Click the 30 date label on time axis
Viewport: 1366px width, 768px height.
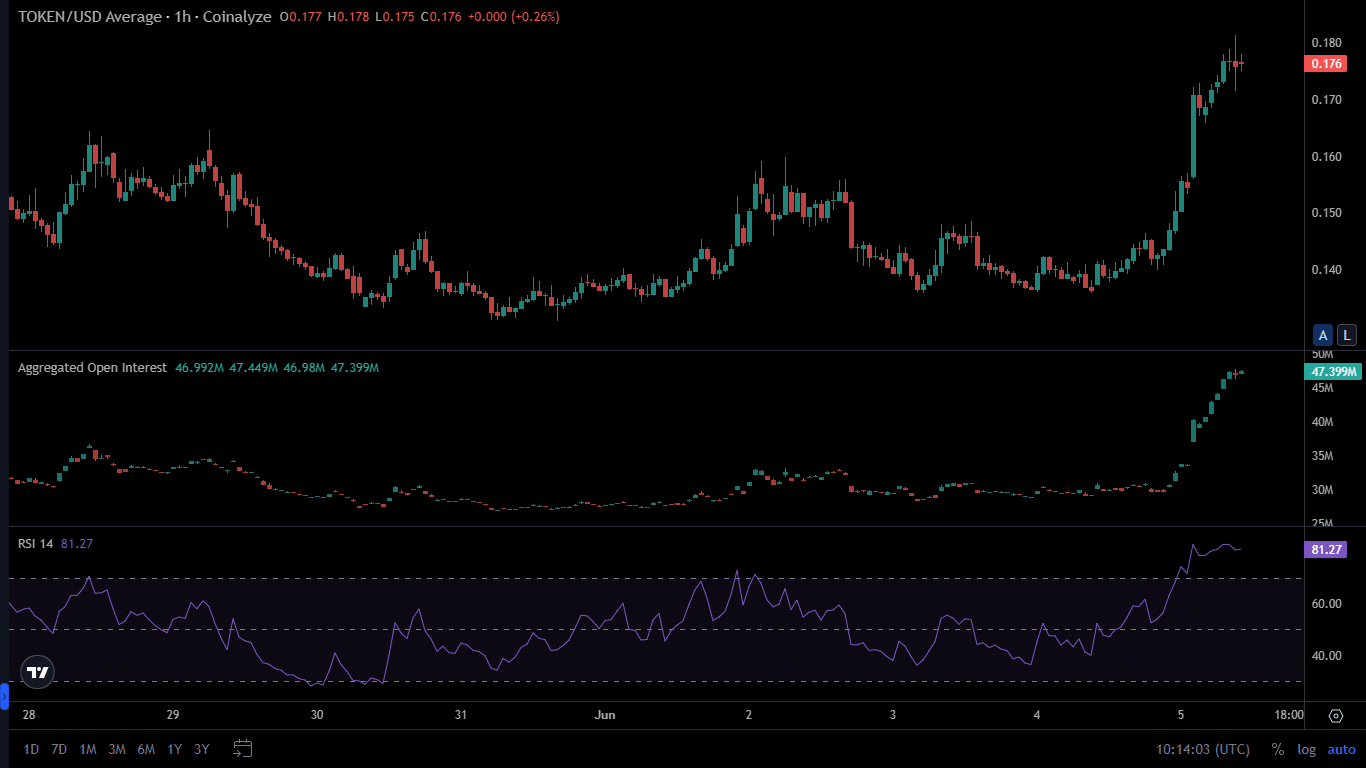click(317, 715)
